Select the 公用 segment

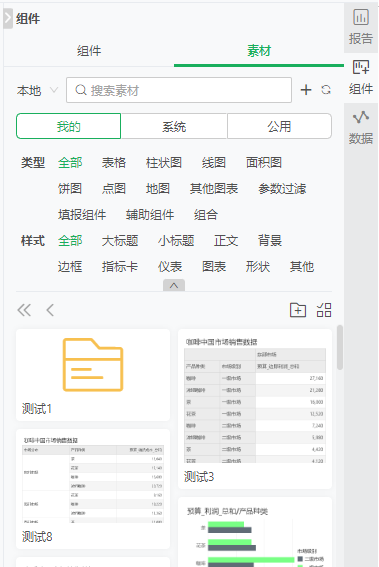[x=279, y=126]
